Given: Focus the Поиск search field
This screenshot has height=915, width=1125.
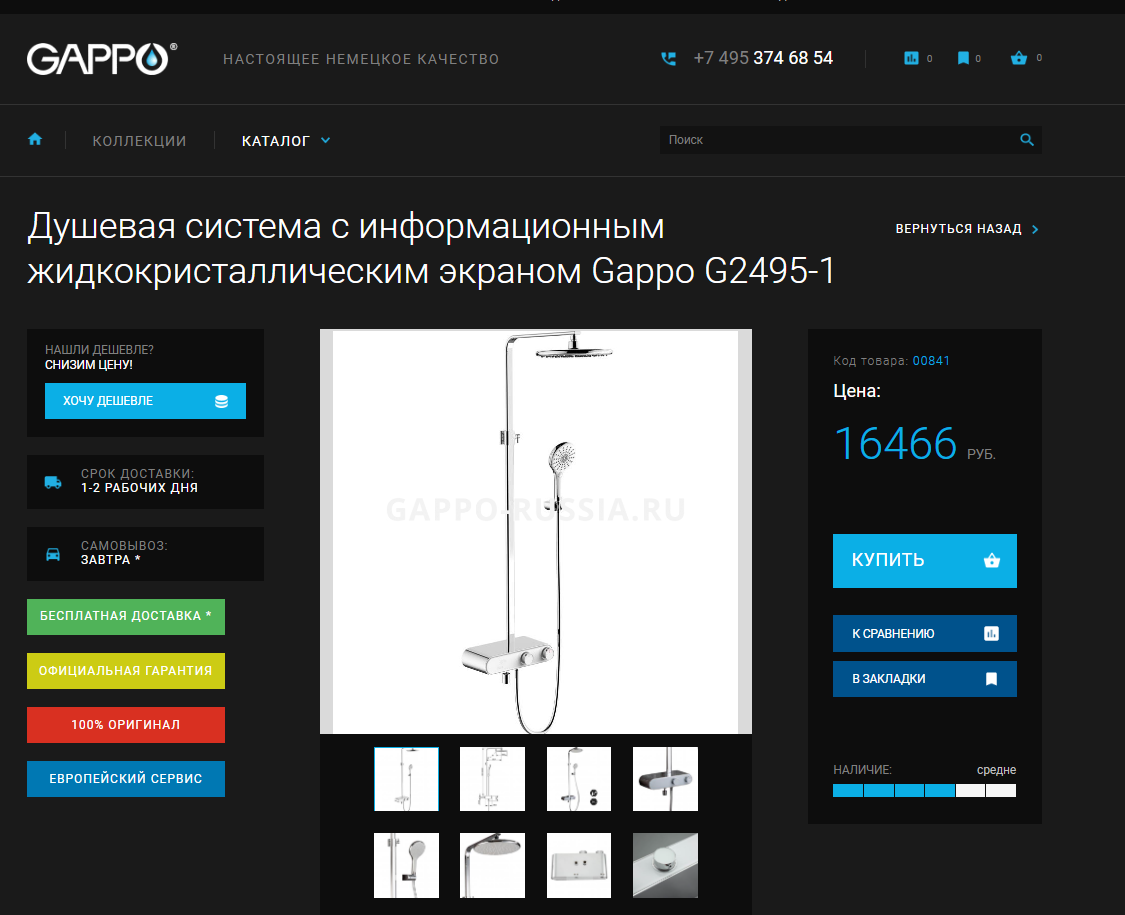Looking at the screenshot, I should coord(850,140).
